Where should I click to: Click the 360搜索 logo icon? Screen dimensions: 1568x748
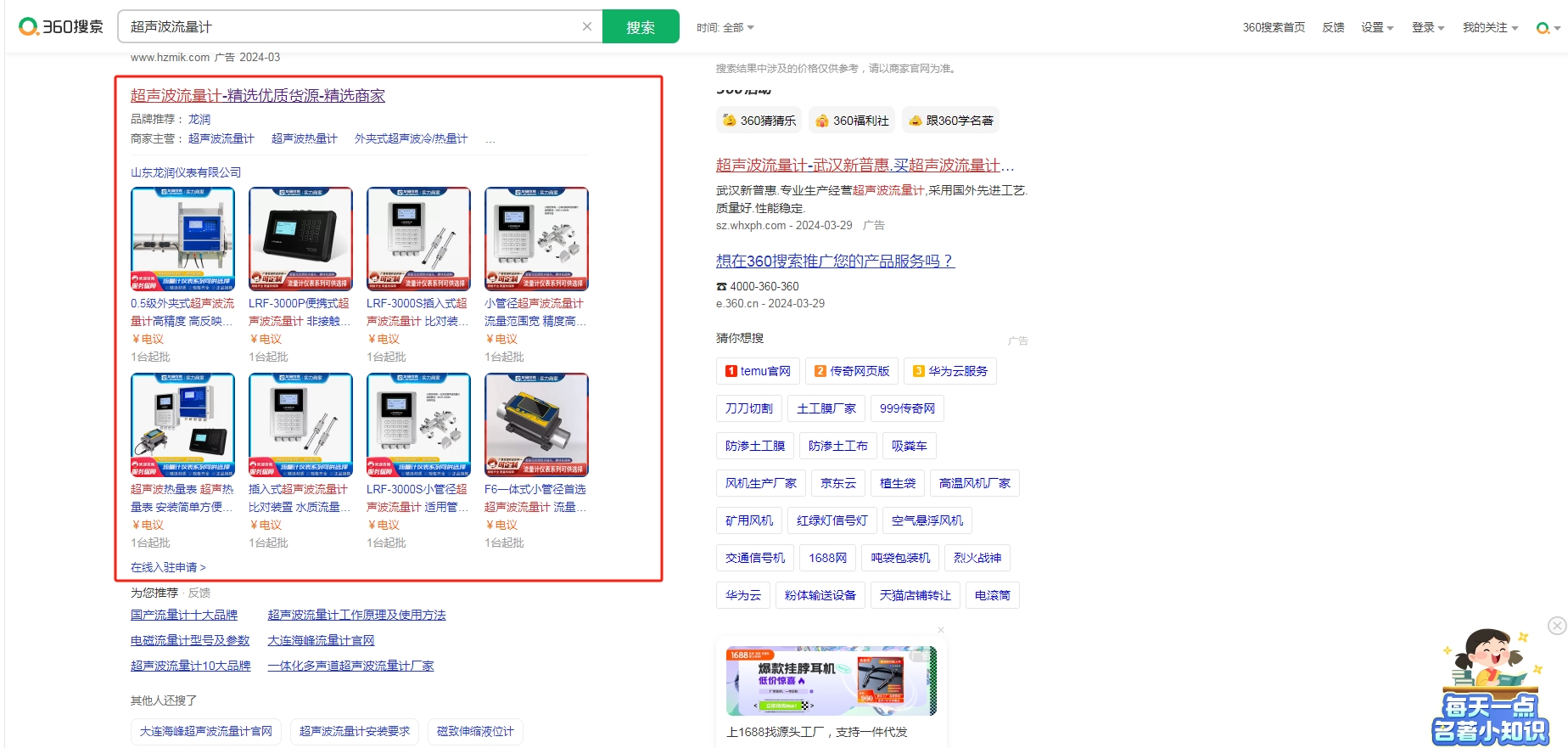pos(29,27)
